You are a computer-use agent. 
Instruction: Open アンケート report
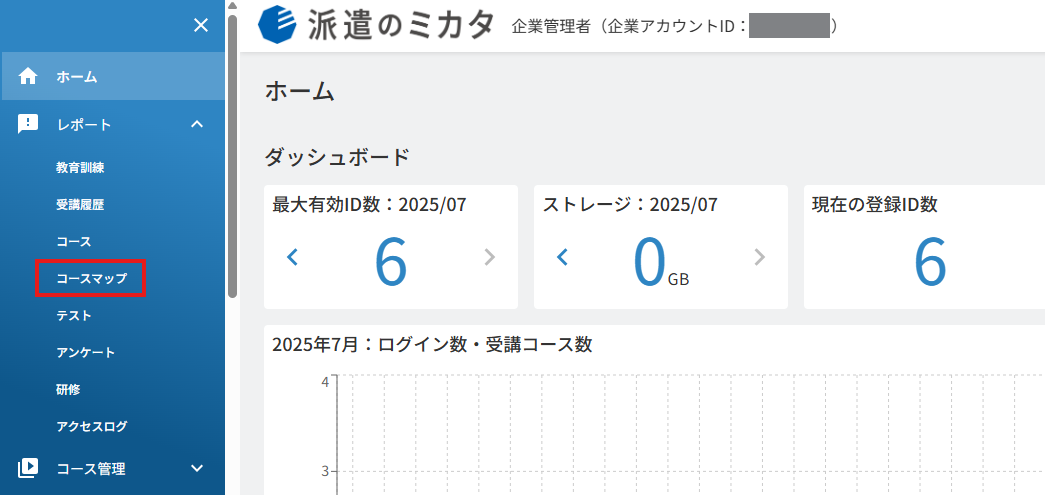coord(86,352)
